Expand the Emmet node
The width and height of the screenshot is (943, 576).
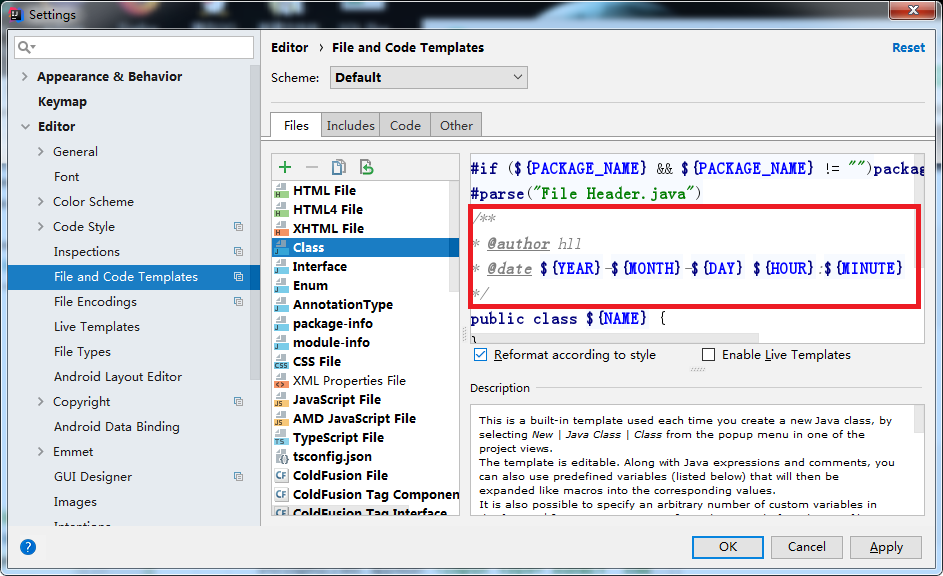41,452
